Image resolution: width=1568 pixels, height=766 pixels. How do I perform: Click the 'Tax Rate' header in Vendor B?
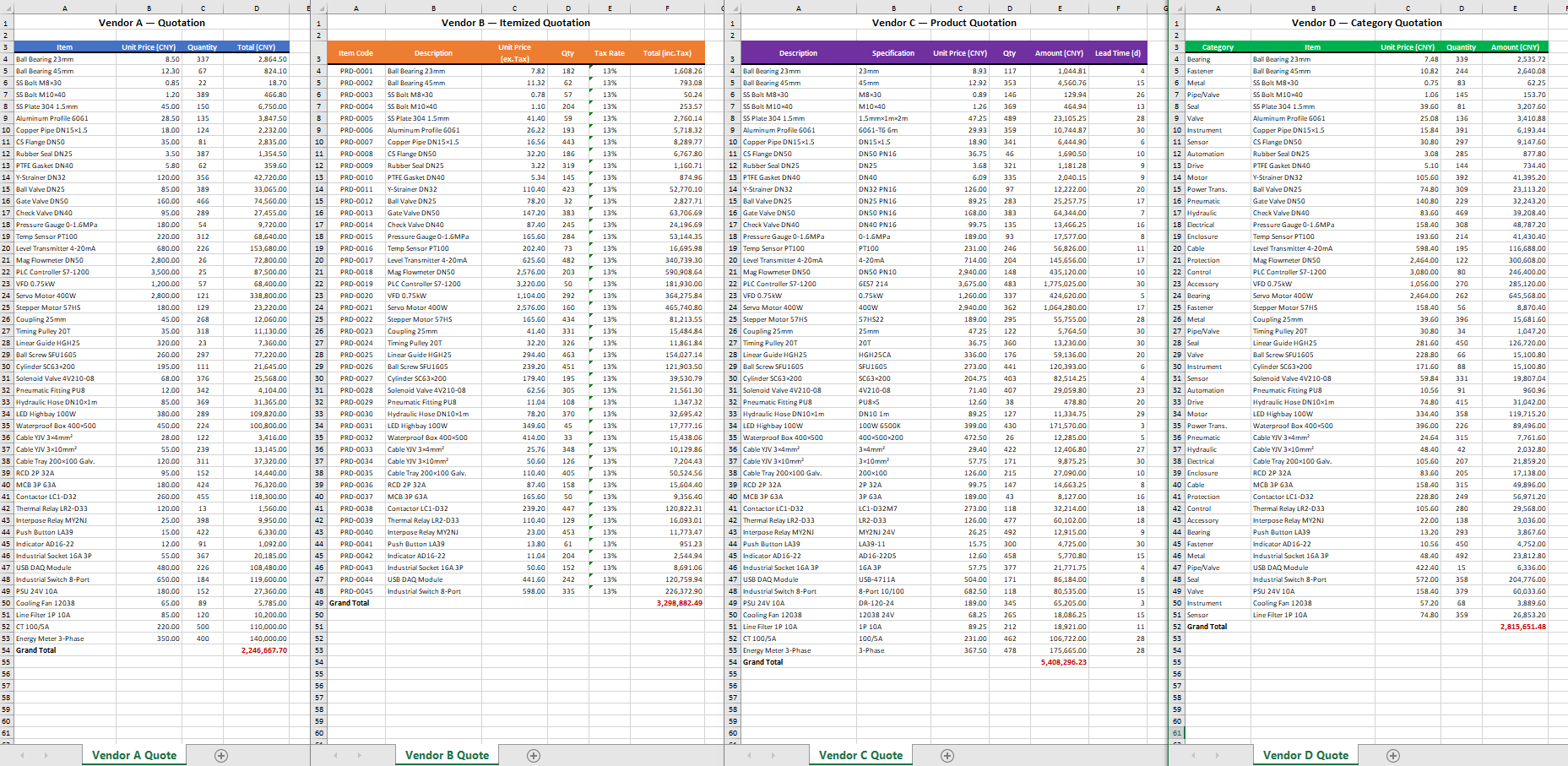pos(609,53)
